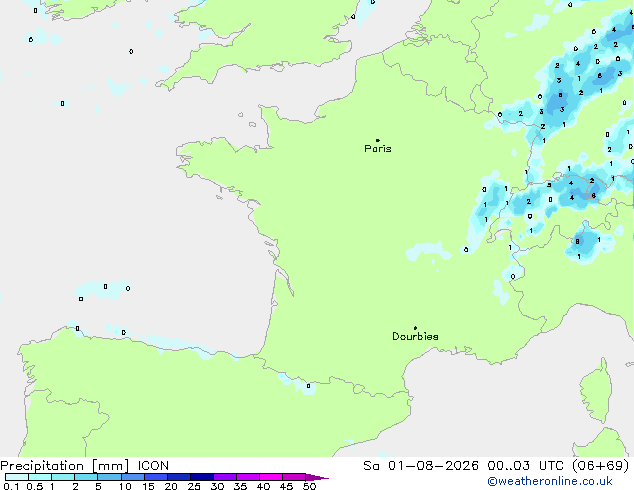Click the legend value 40
Viewport: 634px width, 490px height.
[264, 486]
